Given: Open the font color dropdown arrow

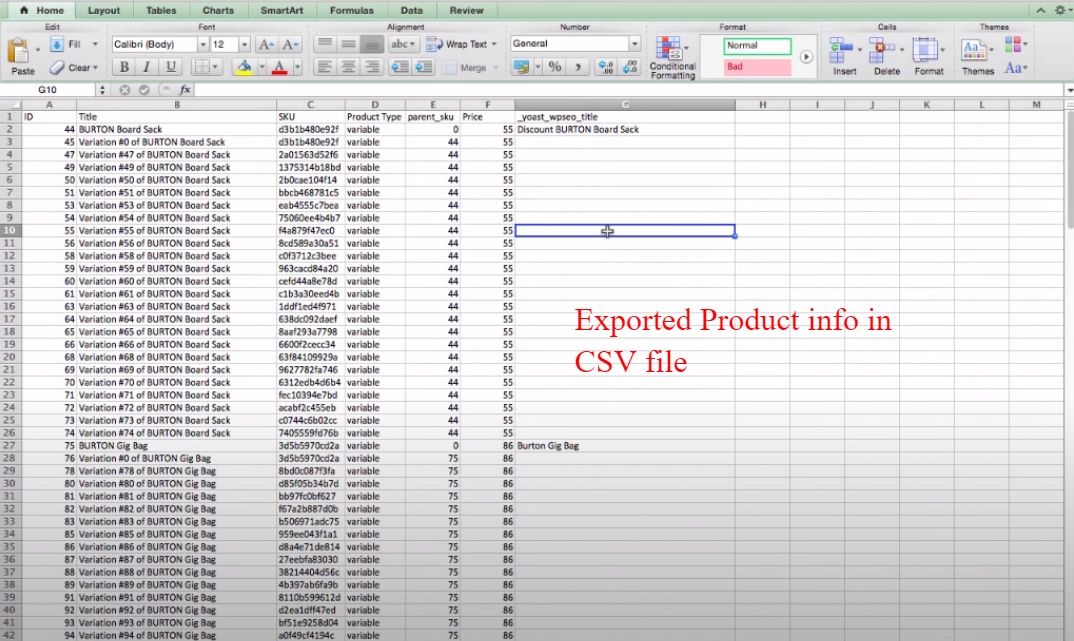Looking at the screenshot, I should click(x=297, y=67).
